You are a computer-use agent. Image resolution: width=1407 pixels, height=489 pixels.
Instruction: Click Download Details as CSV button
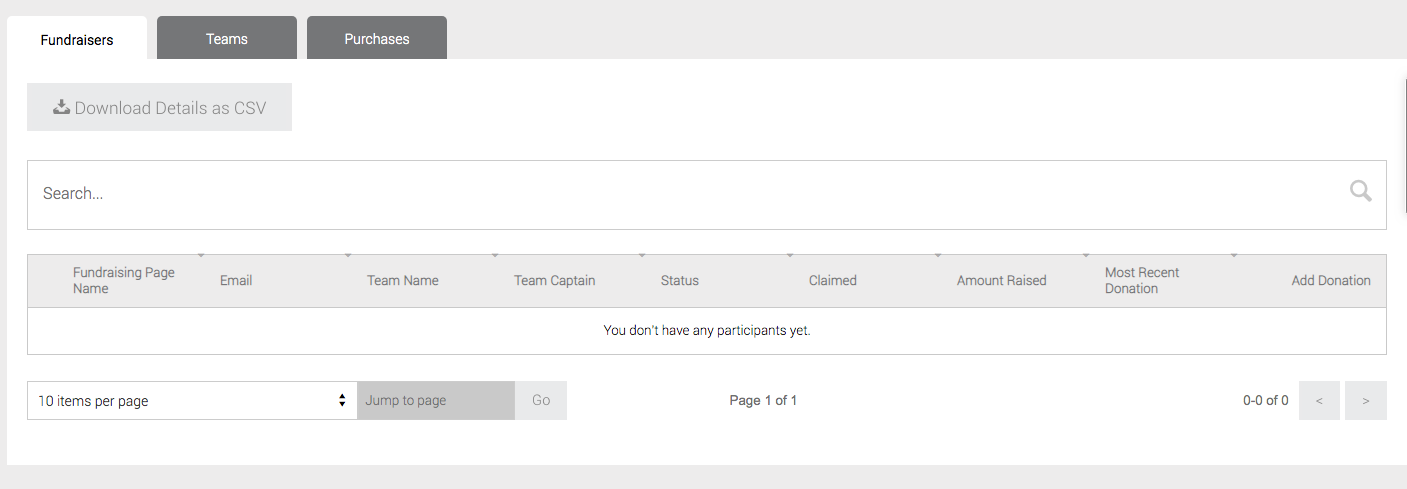160,108
